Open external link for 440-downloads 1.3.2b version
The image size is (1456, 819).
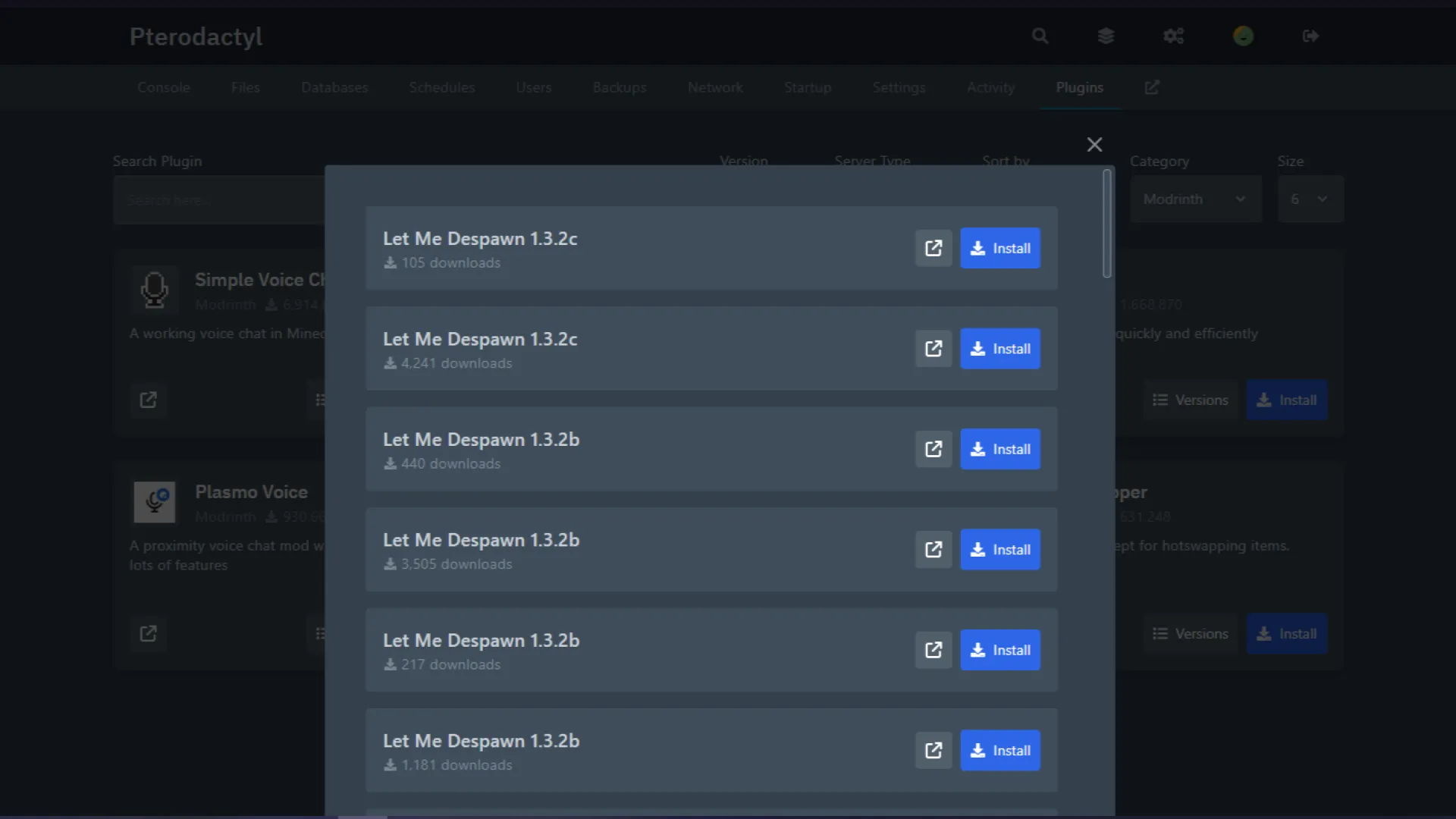point(934,449)
